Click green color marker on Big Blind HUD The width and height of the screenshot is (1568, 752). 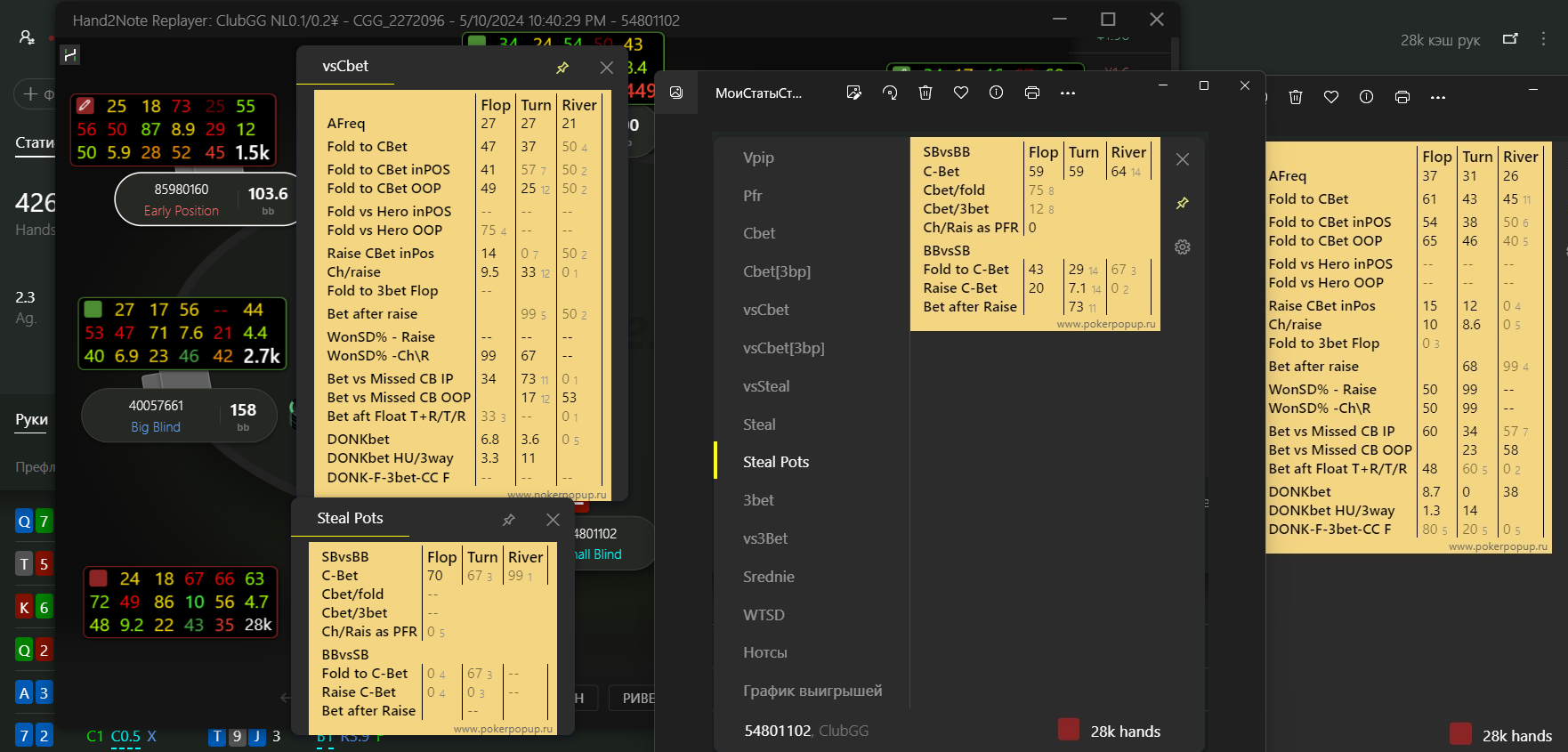pos(93,310)
